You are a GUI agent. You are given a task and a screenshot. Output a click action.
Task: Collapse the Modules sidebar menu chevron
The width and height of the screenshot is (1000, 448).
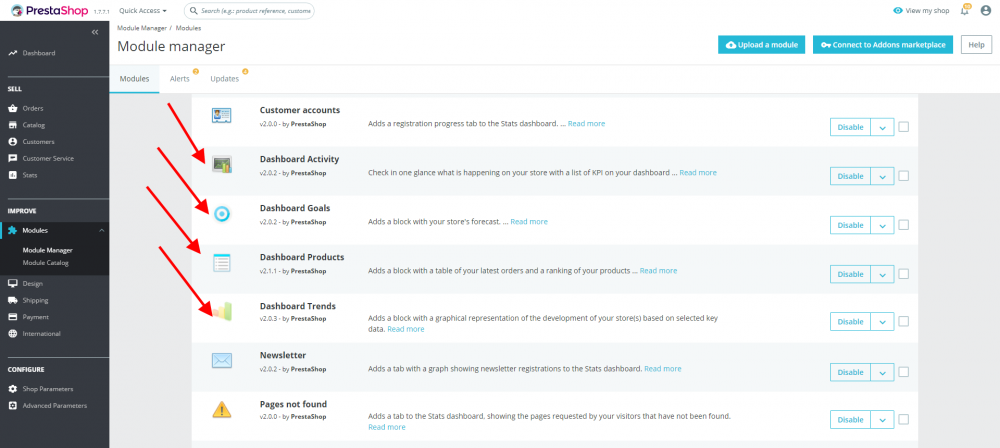pyautogui.click(x=101, y=230)
